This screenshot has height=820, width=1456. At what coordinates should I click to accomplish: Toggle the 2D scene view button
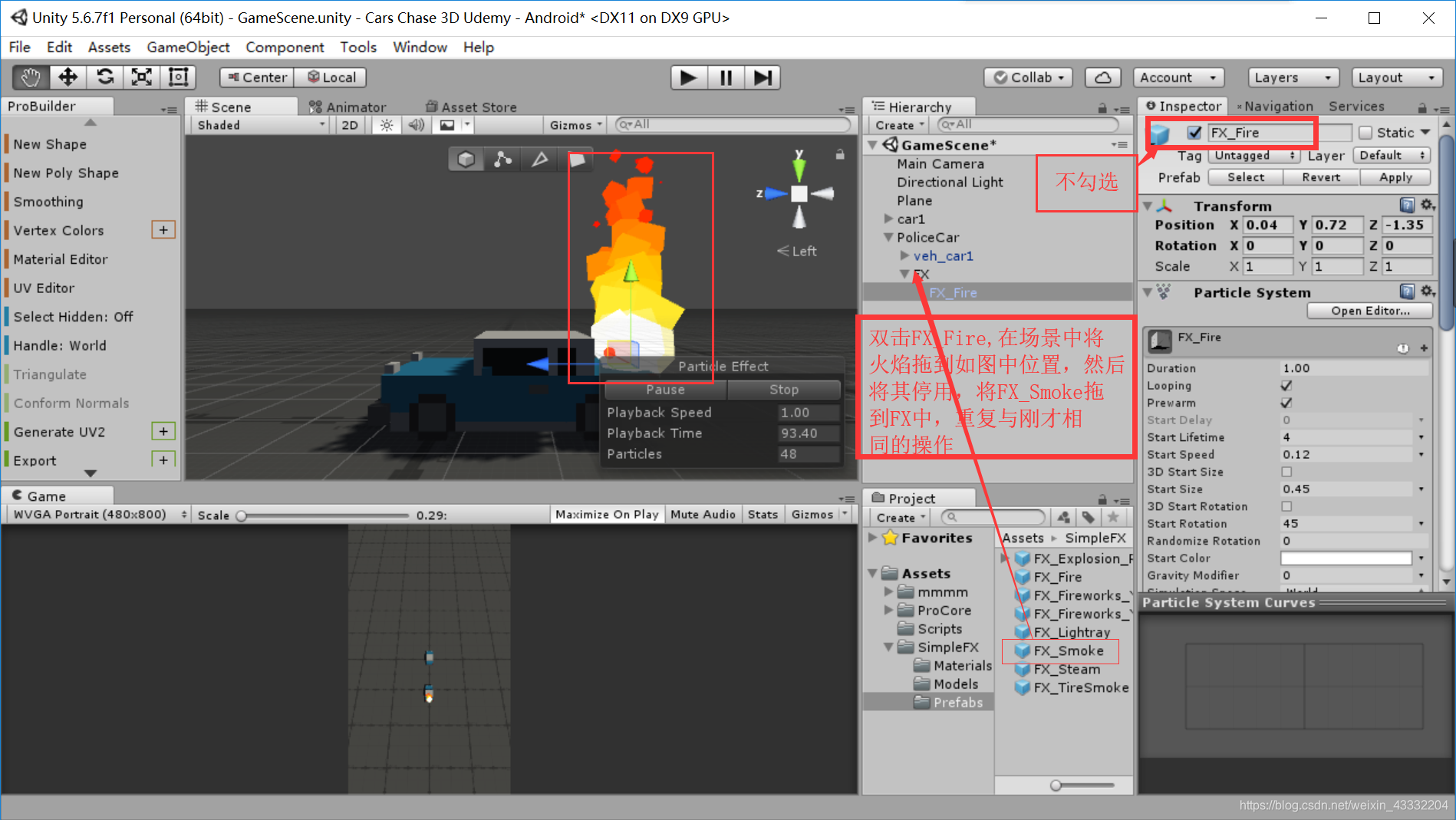[x=350, y=125]
